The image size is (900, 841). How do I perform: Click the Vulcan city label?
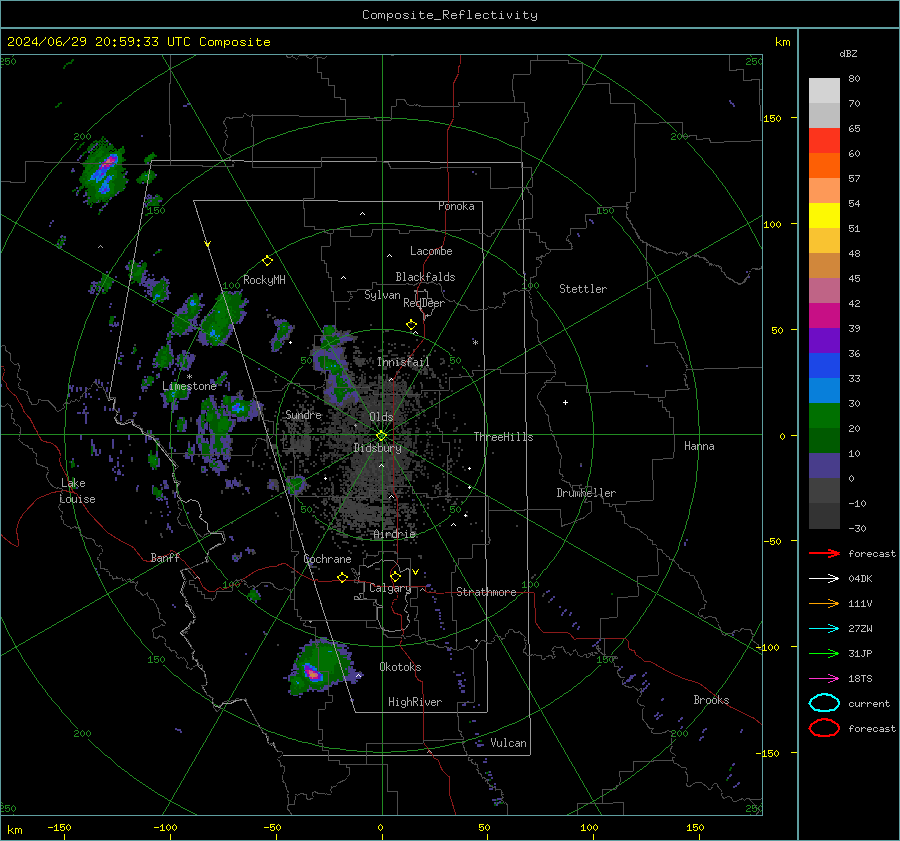click(x=508, y=743)
